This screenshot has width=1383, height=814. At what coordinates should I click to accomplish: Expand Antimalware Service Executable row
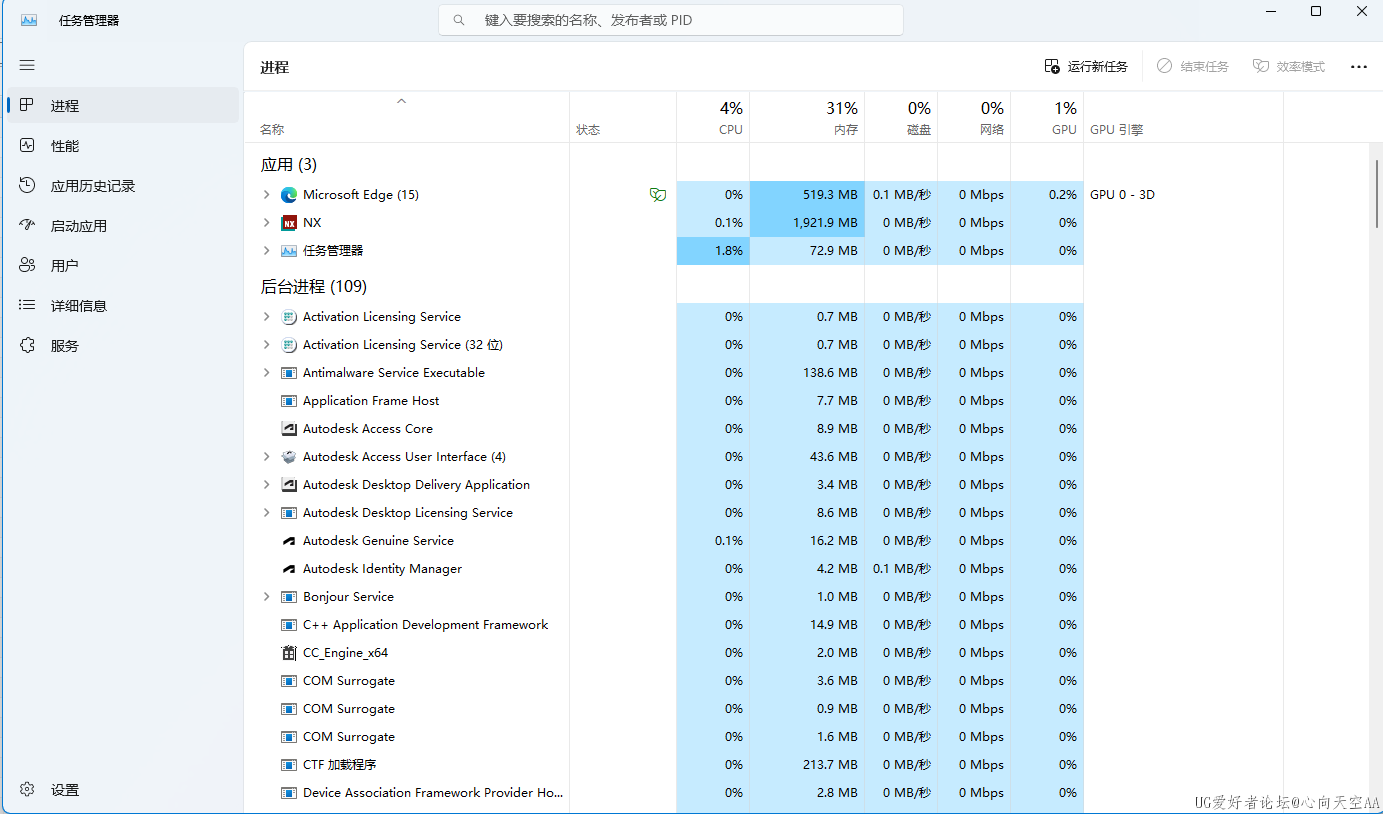(266, 373)
